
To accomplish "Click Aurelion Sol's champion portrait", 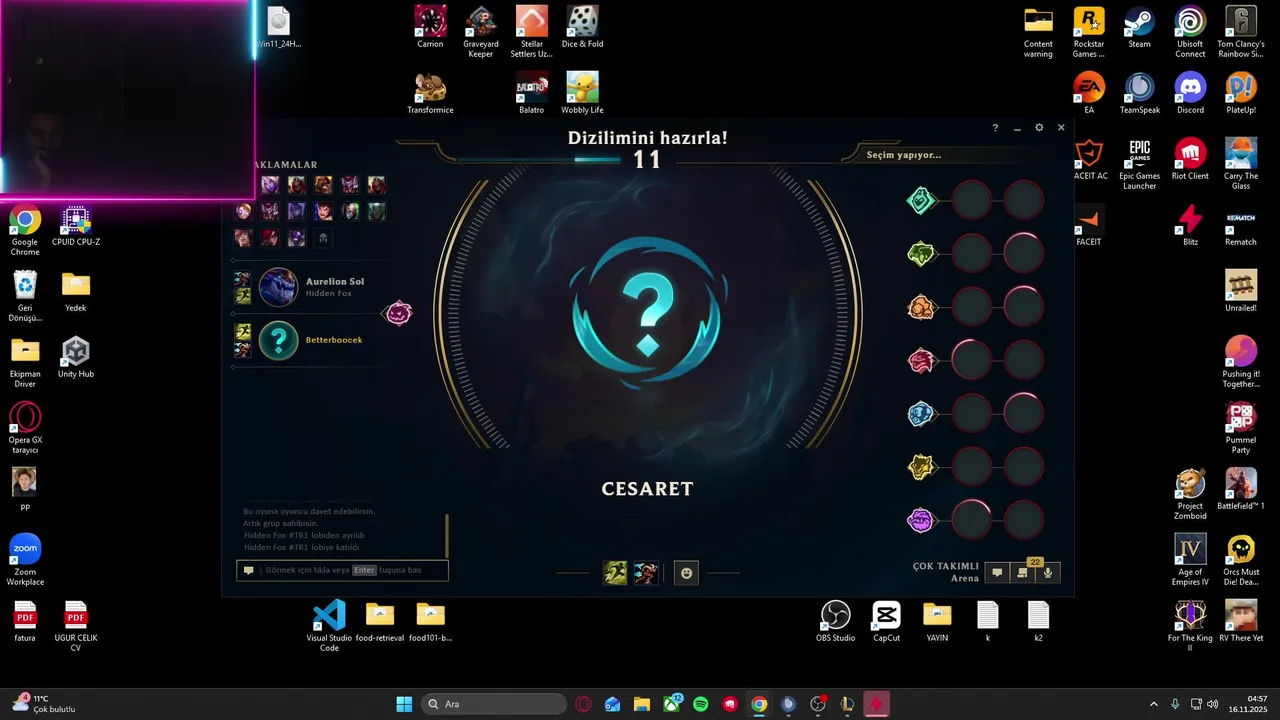I will click(278, 287).
